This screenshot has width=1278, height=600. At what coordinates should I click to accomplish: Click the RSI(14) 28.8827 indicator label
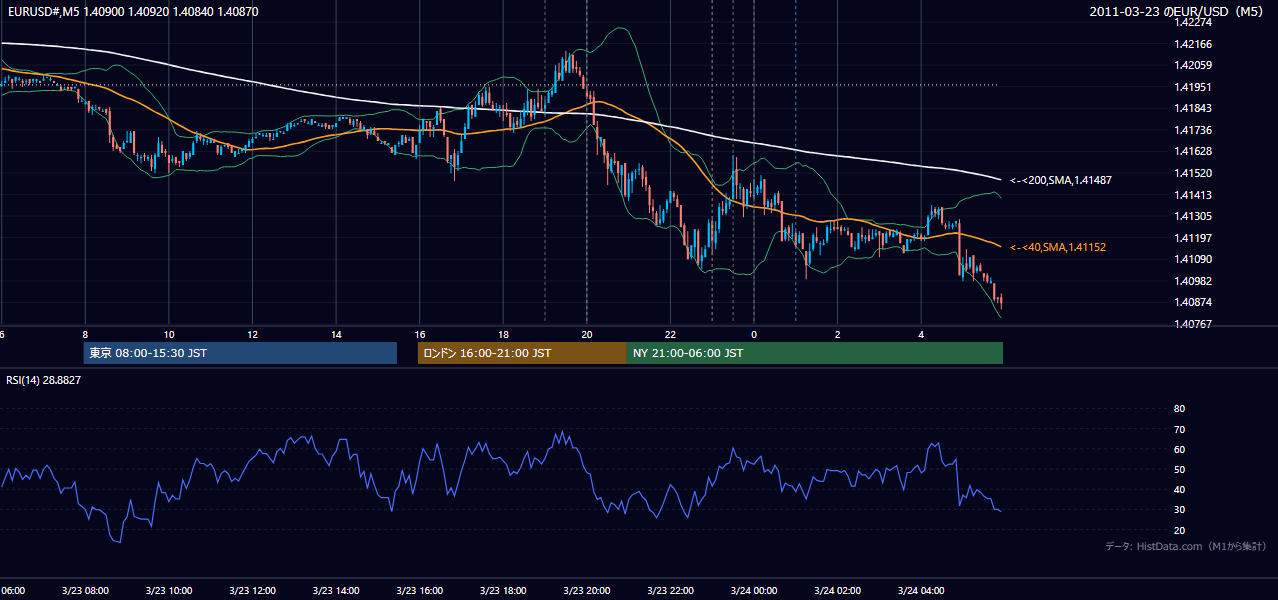(44, 380)
